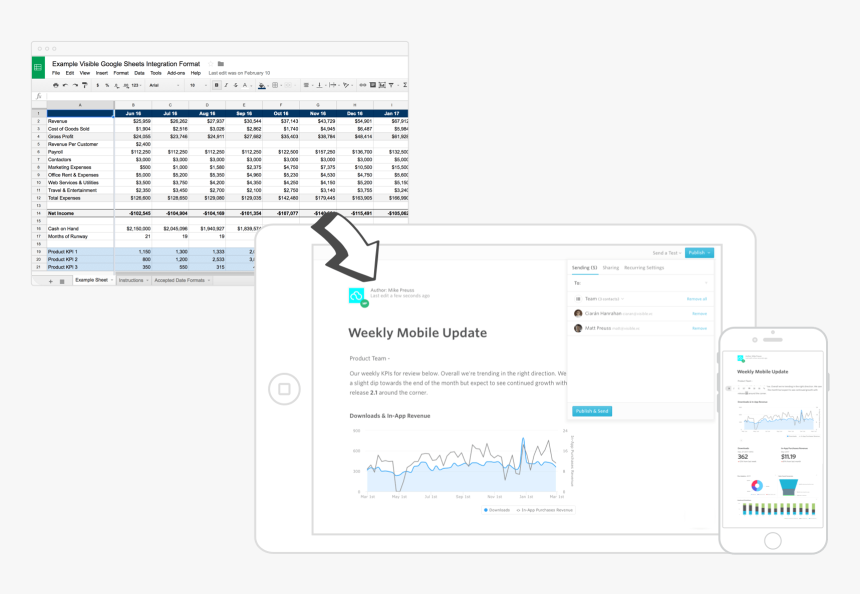Toggle strikethrough formatting in Sheets
This screenshot has height=594, width=860.
235,85
